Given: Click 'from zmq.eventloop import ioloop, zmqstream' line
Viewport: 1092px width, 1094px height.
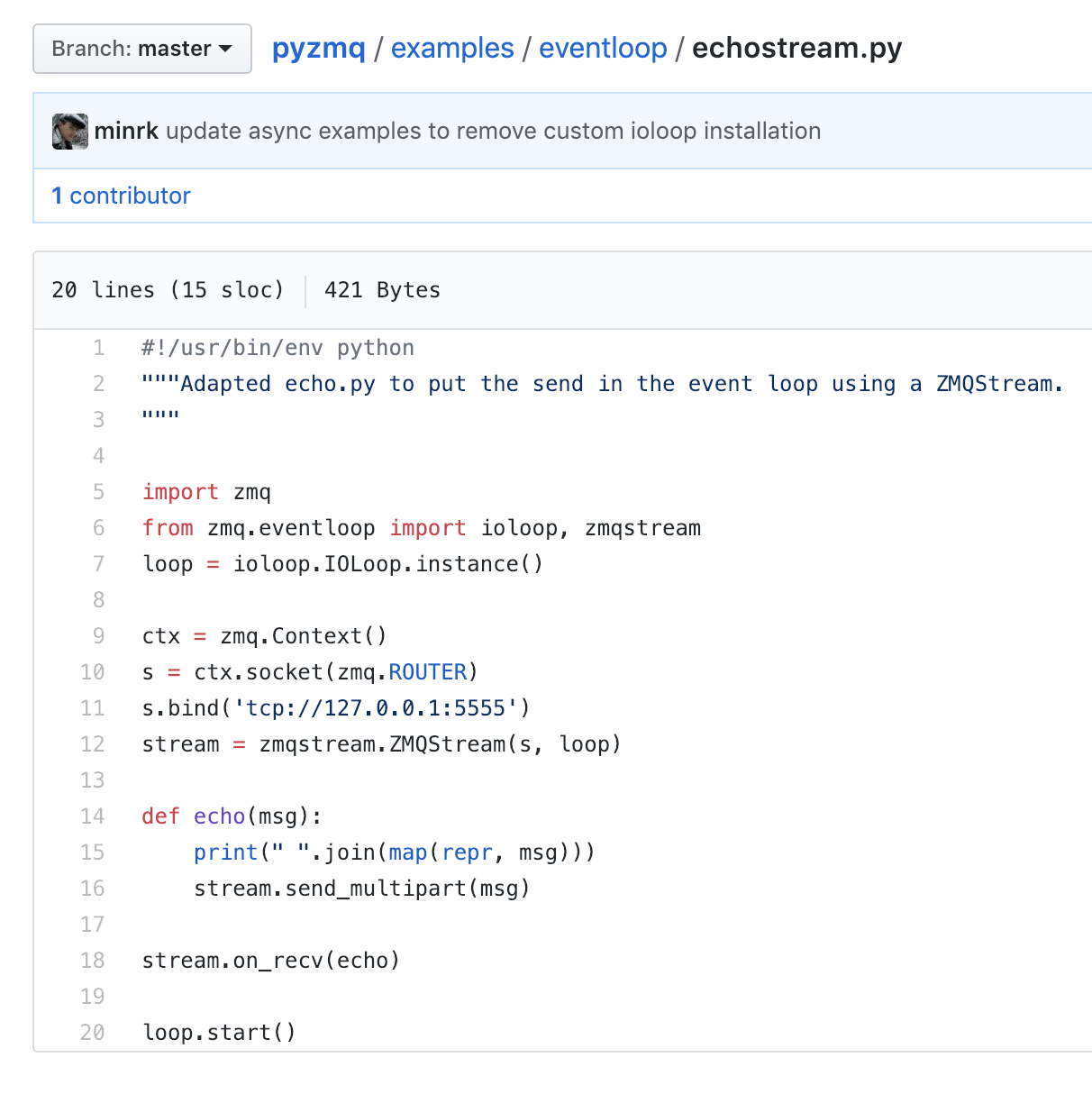Looking at the screenshot, I should tap(422, 528).
